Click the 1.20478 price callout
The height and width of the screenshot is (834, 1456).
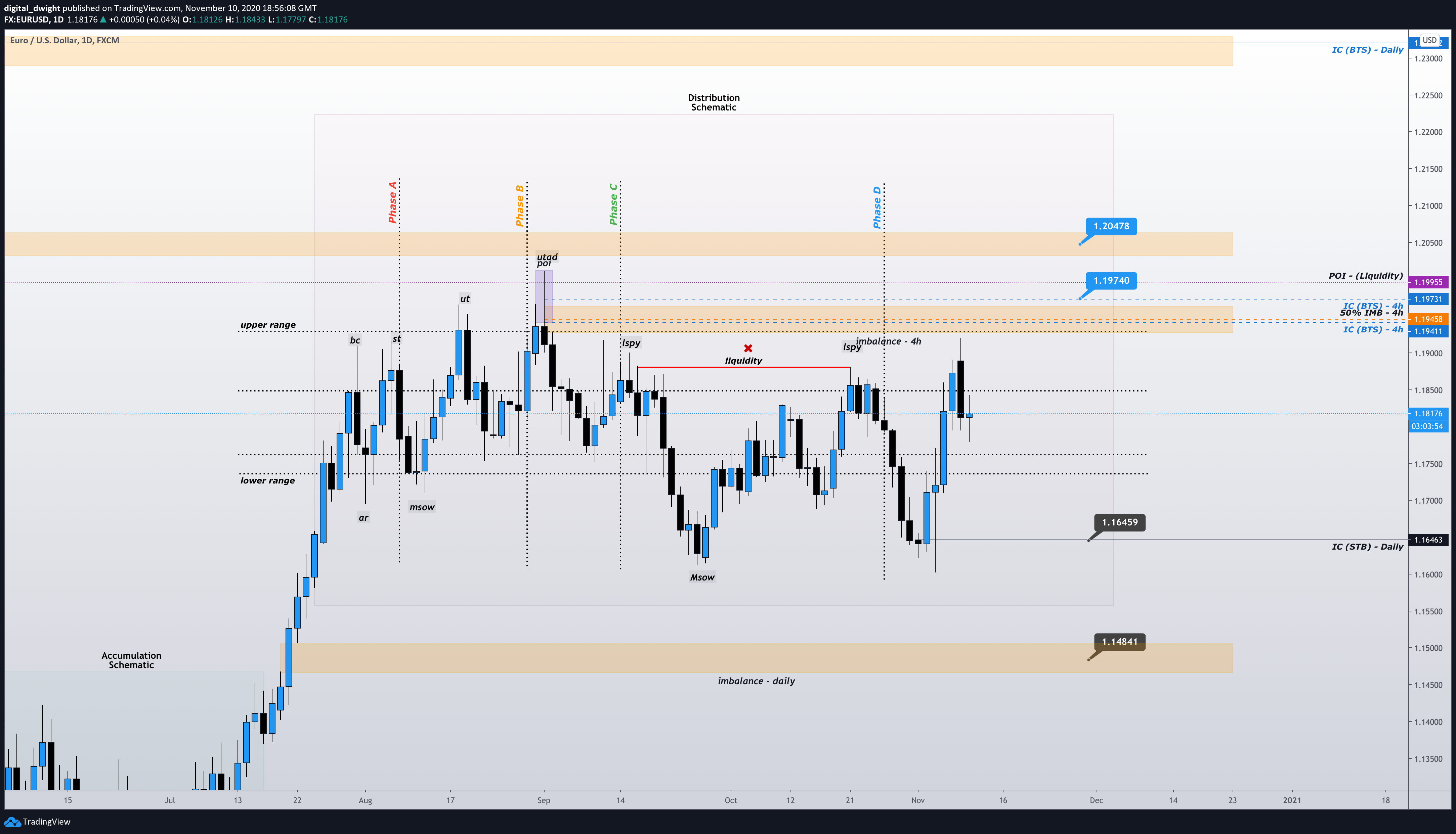1111,226
